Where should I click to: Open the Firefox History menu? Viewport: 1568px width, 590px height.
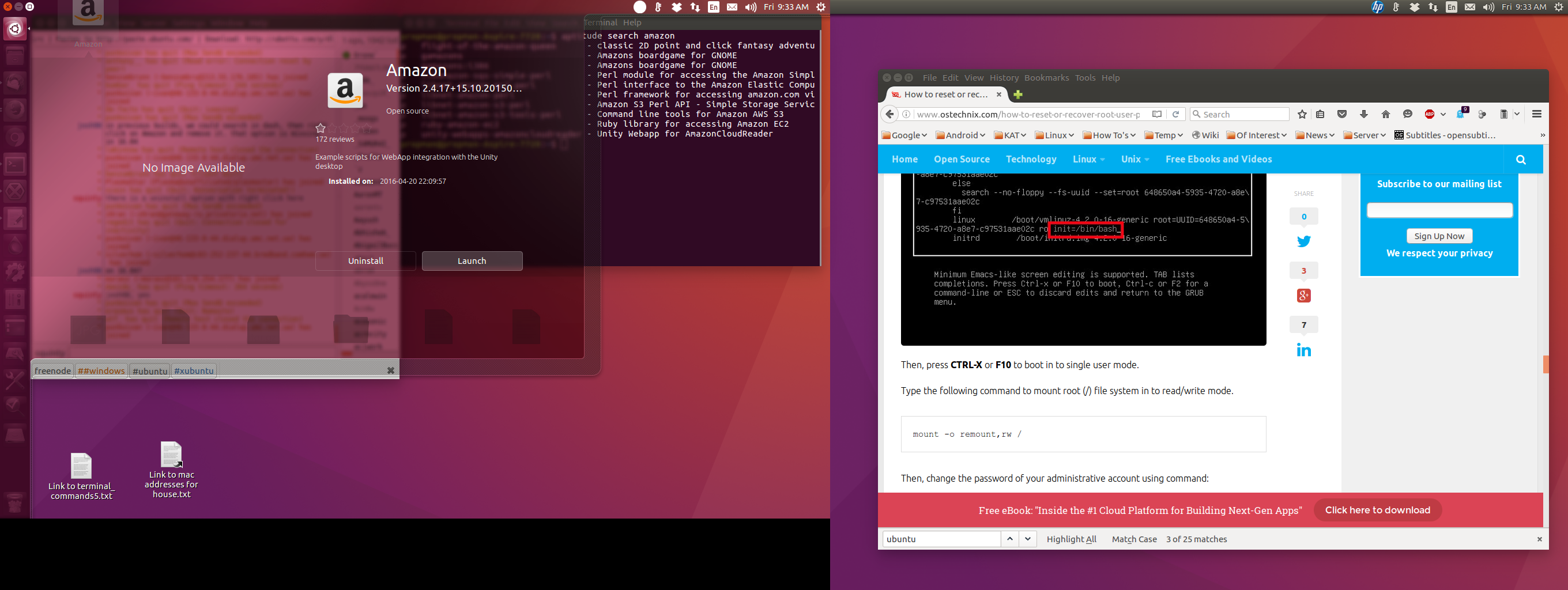(x=1004, y=78)
